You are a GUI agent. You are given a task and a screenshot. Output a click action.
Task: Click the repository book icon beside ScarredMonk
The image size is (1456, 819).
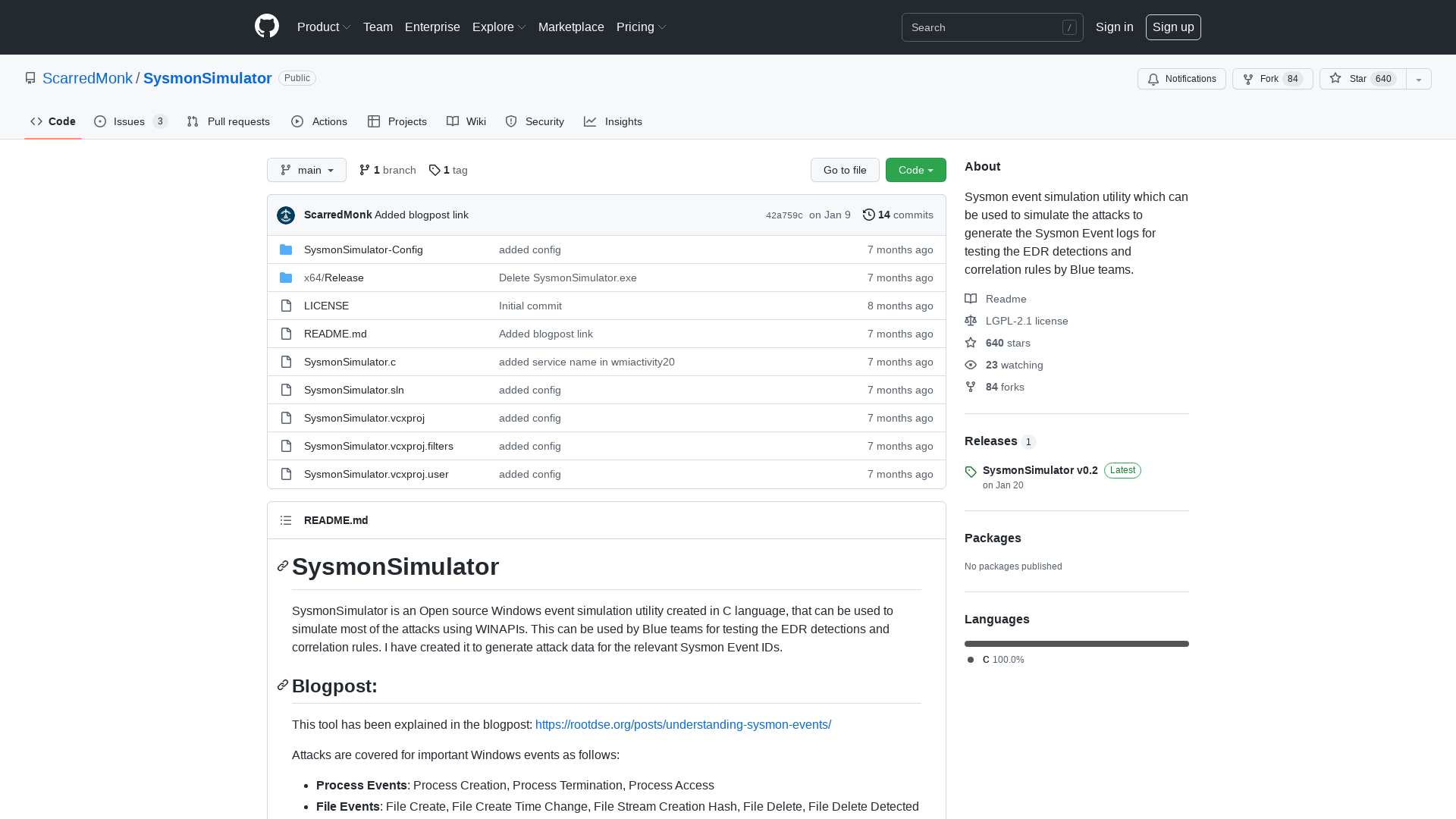30,78
